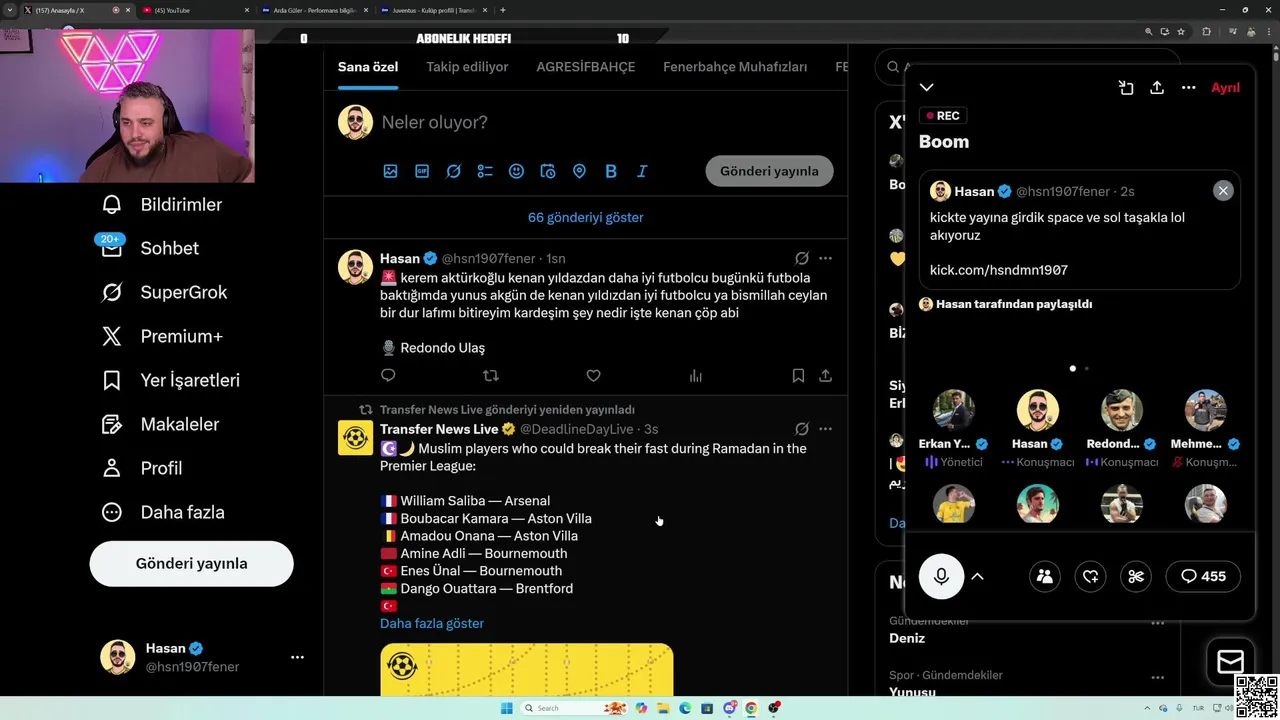This screenshot has width=1280, height=720.
Task: Open kick.com/hsndmn1907 shared post in Space
Action: [x=1080, y=230]
